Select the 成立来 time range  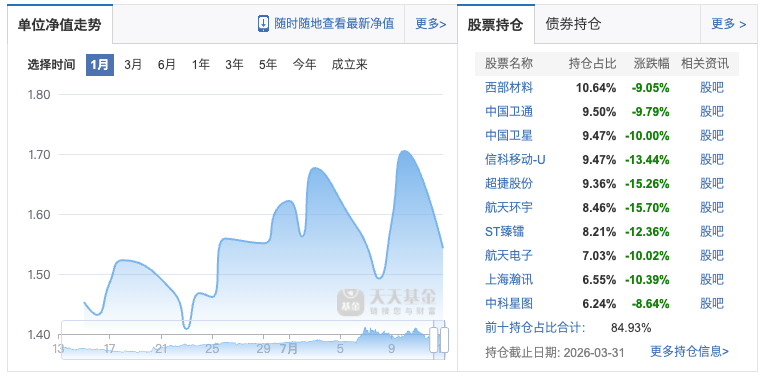pos(349,65)
